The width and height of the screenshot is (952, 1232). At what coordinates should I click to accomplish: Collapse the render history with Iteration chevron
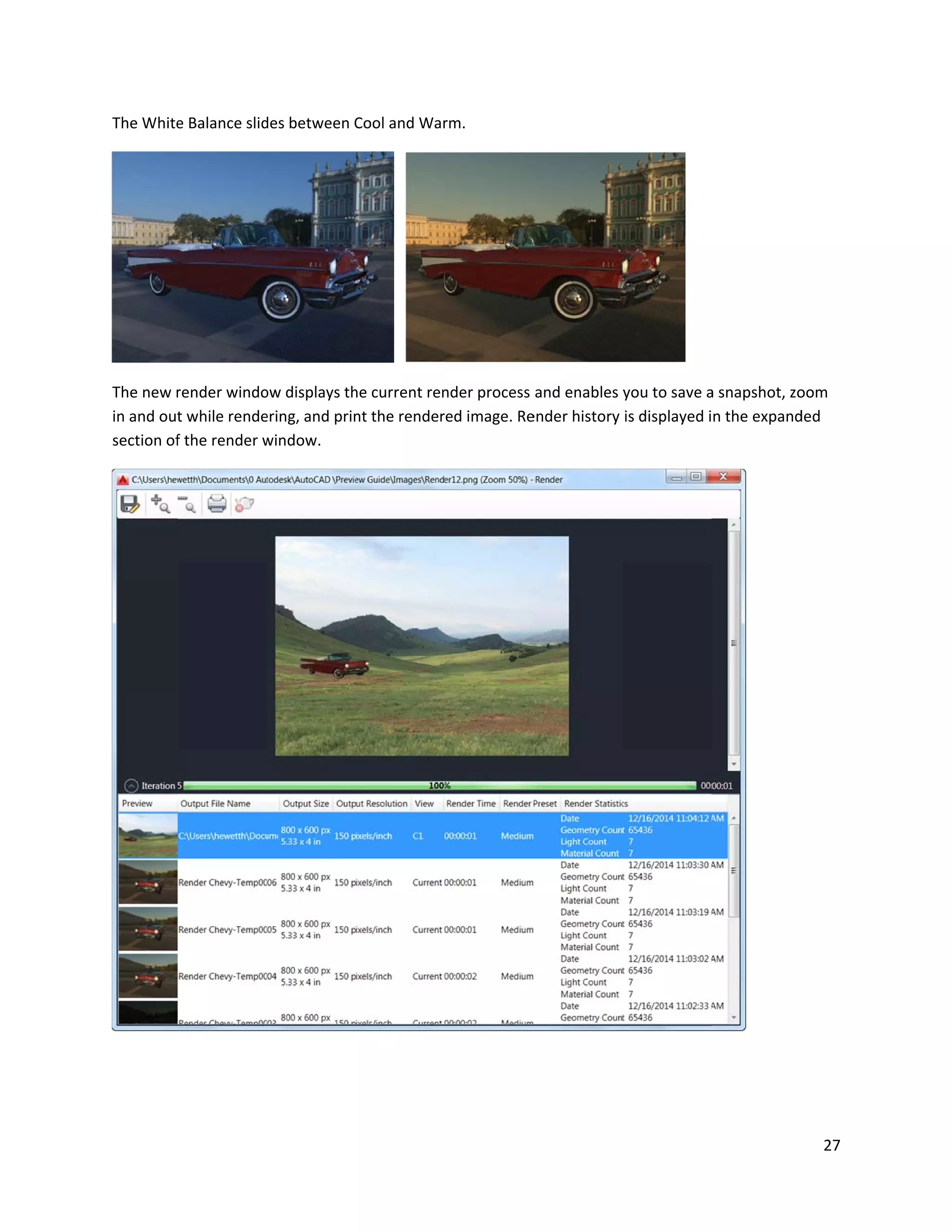click(x=131, y=786)
